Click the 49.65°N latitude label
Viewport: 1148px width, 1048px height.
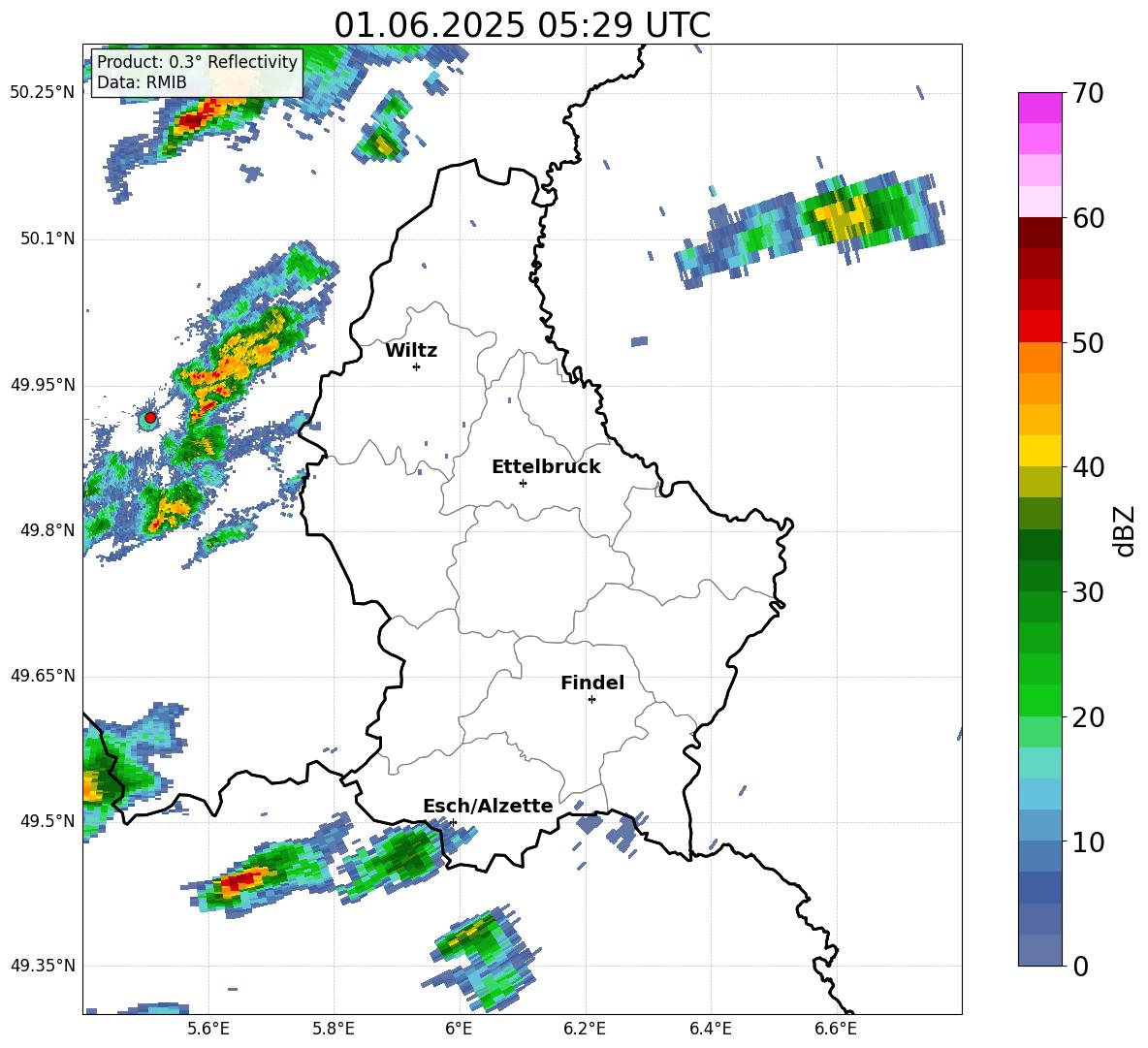click(43, 676)
